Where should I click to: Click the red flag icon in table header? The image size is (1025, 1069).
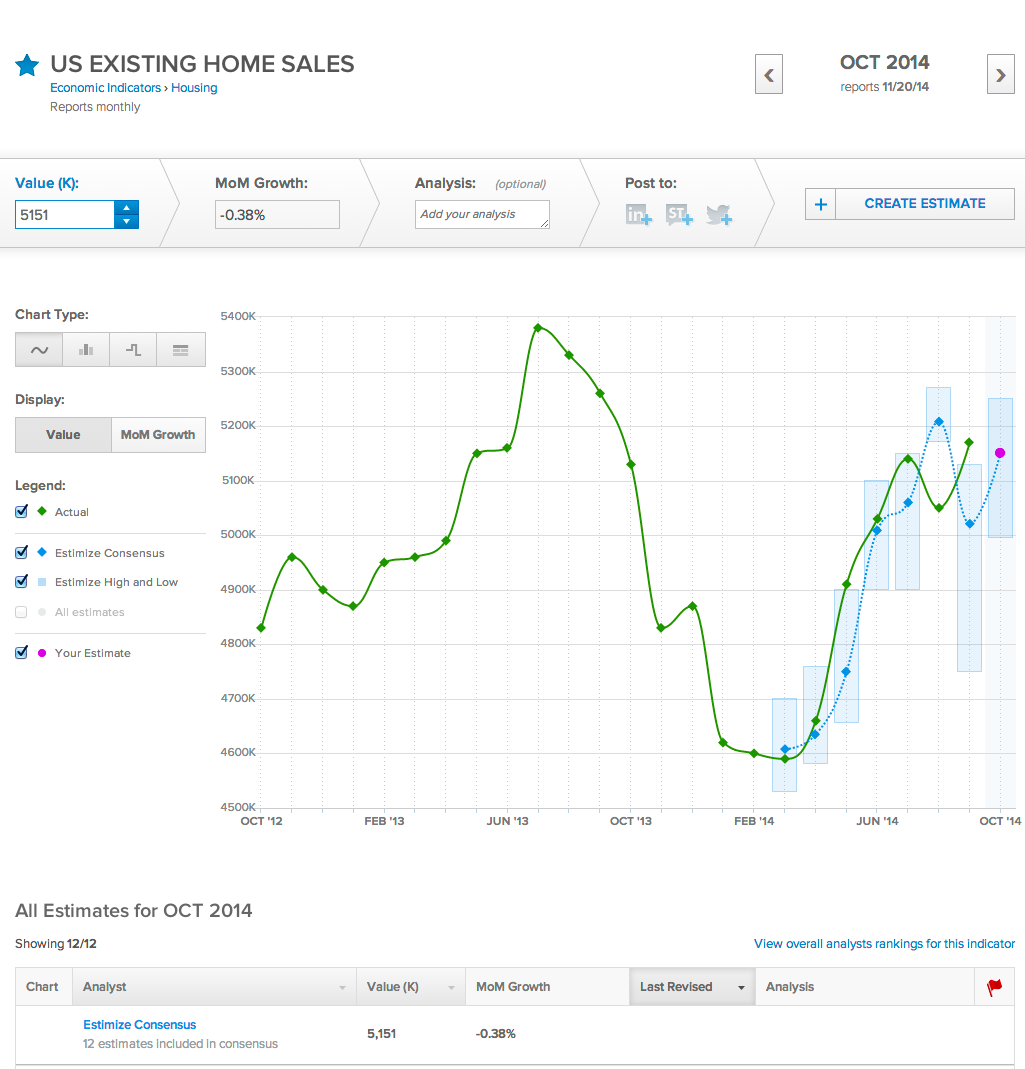993,986
